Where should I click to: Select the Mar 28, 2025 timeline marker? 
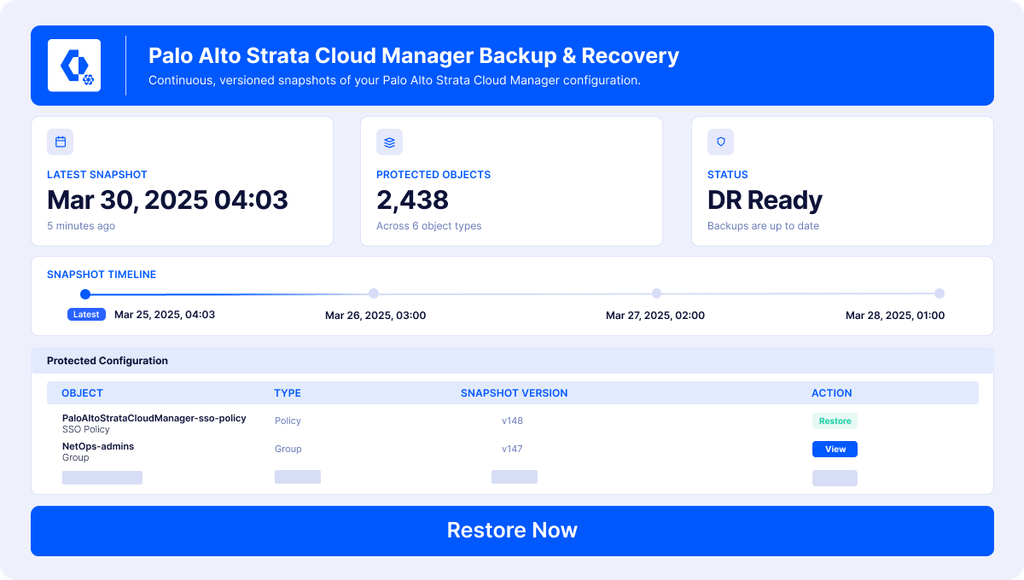click(x=939, y=293)
